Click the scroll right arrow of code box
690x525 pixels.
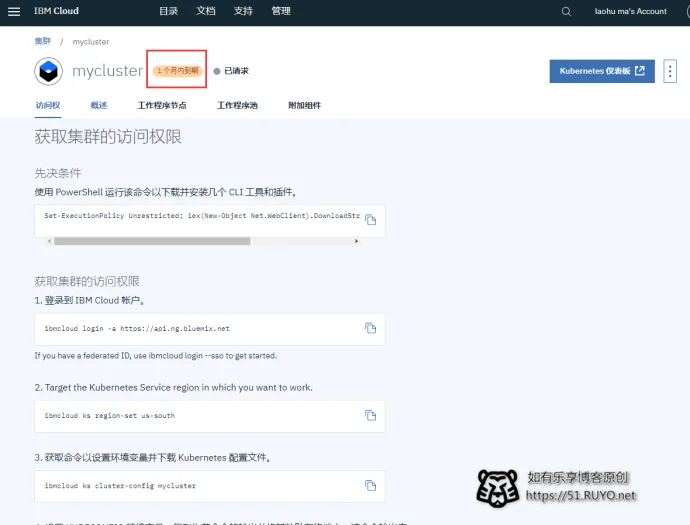click(356, 241)
